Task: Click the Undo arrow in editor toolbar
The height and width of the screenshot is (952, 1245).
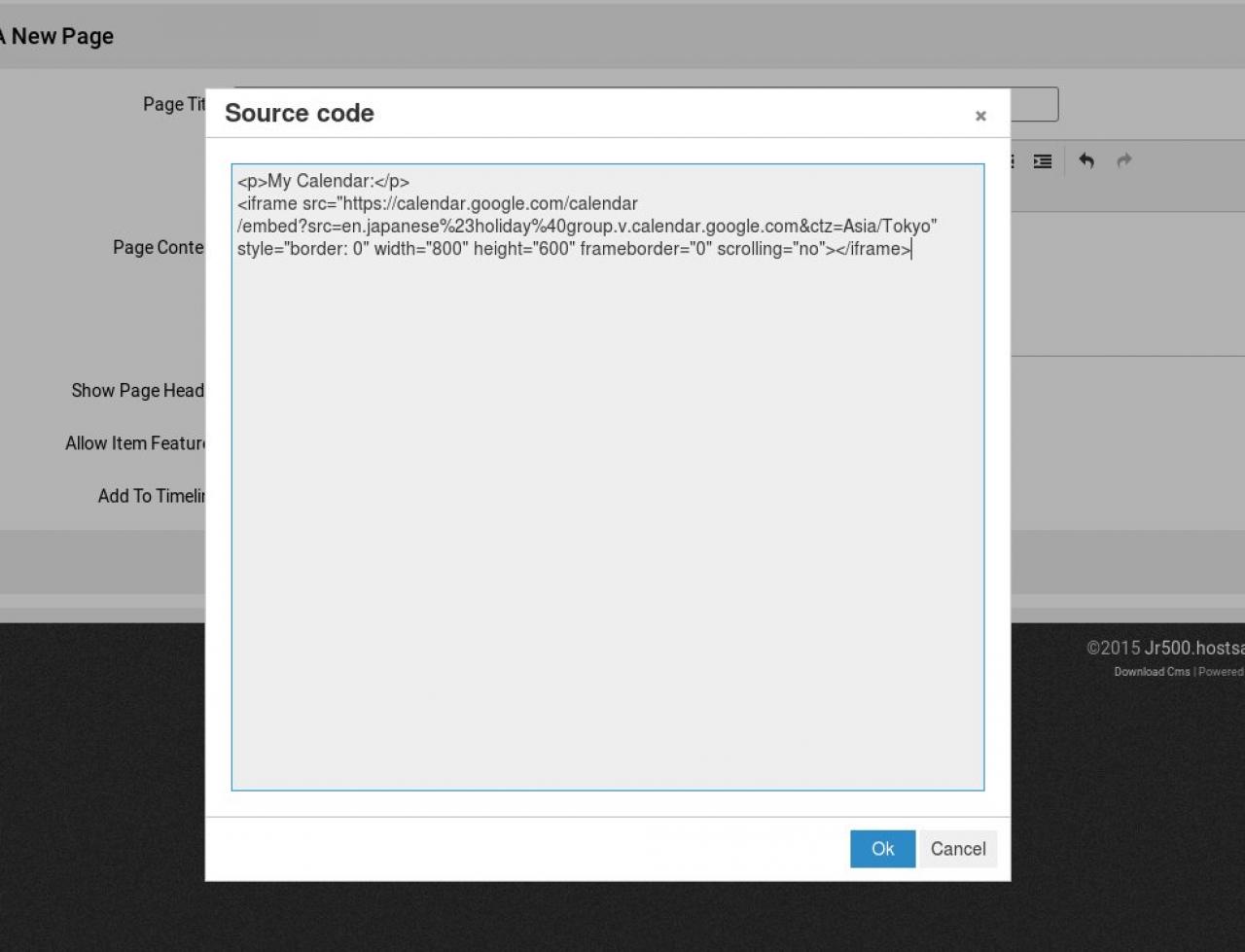Action: [1086, 161]
